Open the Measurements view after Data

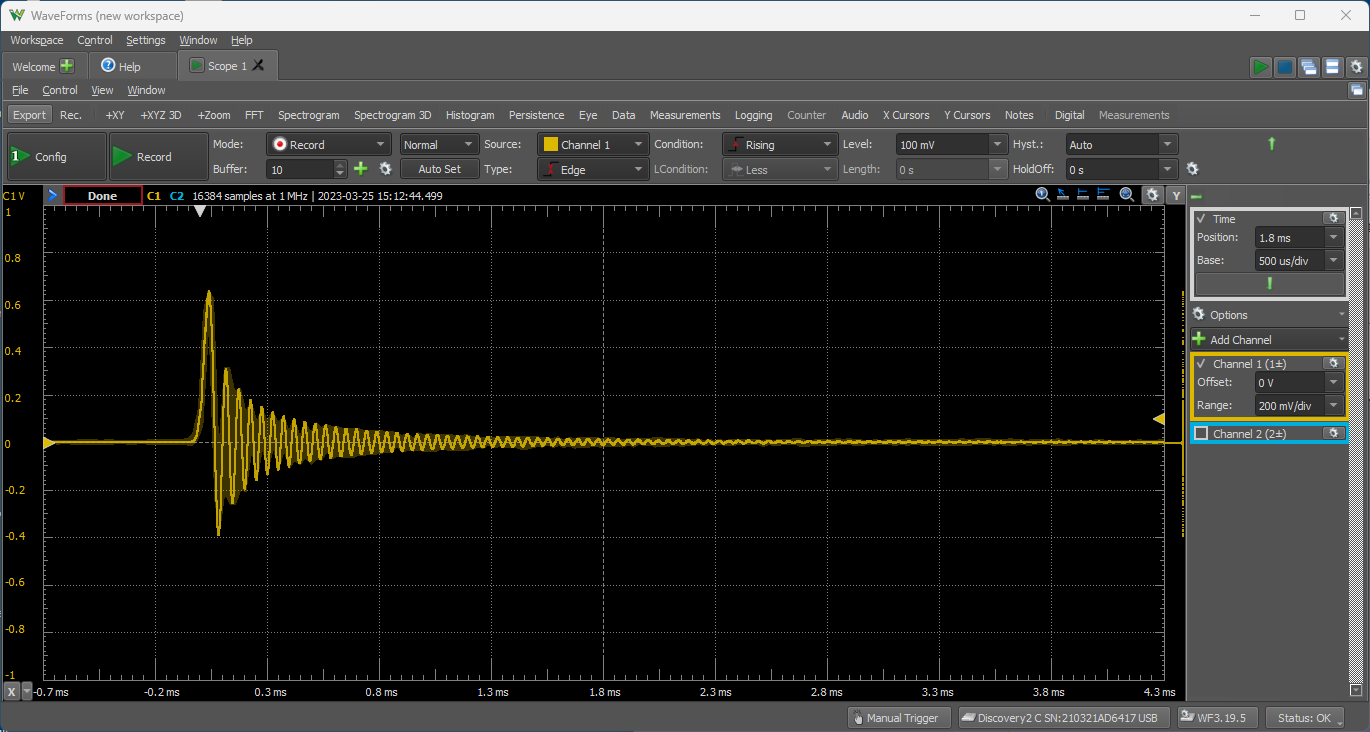(685, 115)
